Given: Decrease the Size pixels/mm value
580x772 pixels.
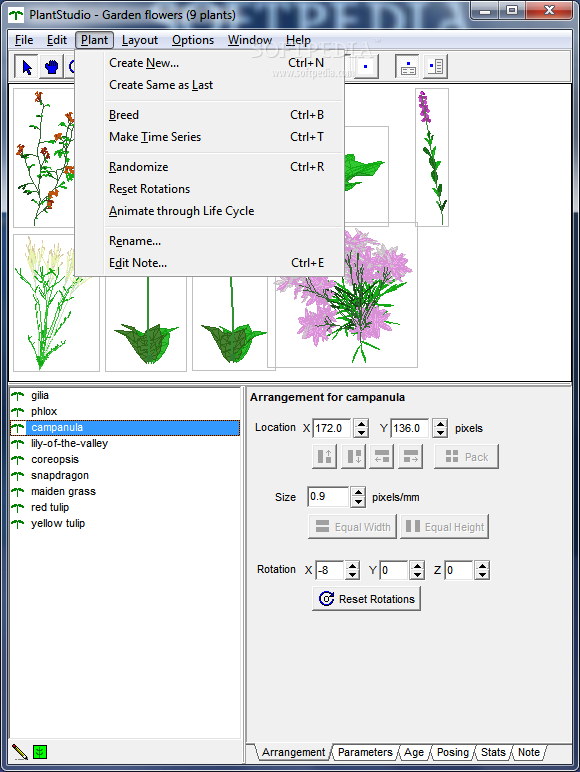Looking at the screenshot, I should [358, 502].
